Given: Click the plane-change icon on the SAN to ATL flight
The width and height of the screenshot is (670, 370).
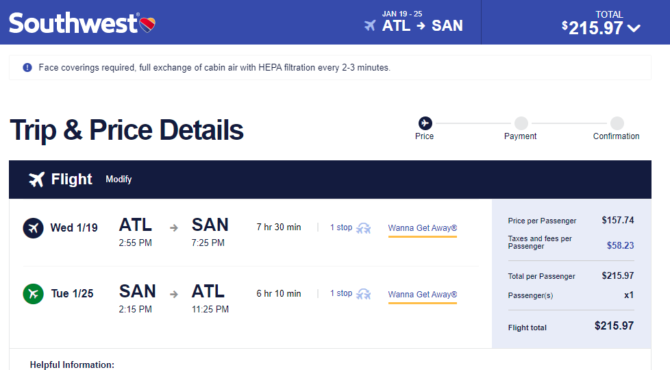Looking at the screenshot, I should tap(364, 294).
